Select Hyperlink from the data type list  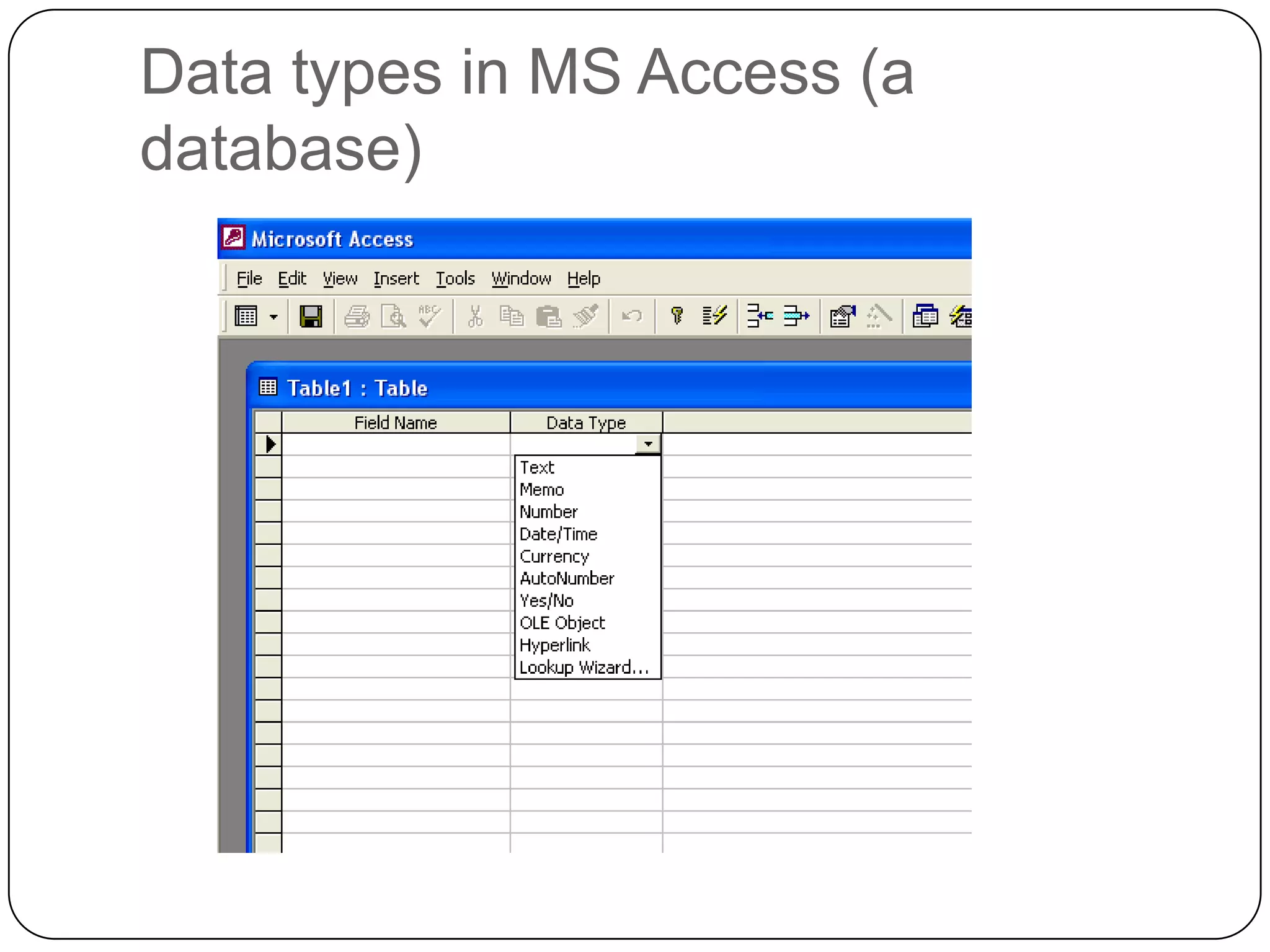click(587, 645)
